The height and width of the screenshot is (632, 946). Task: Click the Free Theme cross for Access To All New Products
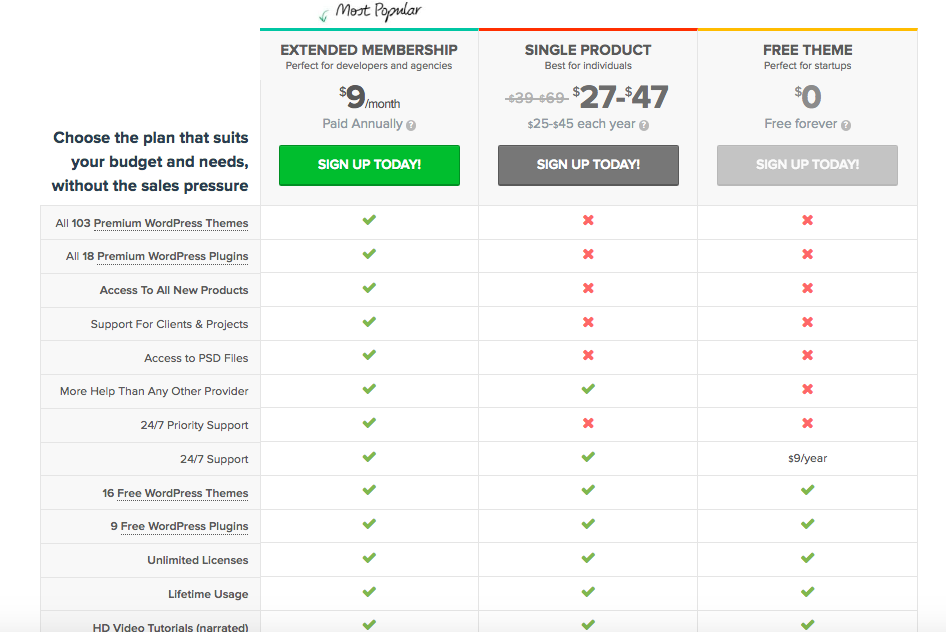807,288
